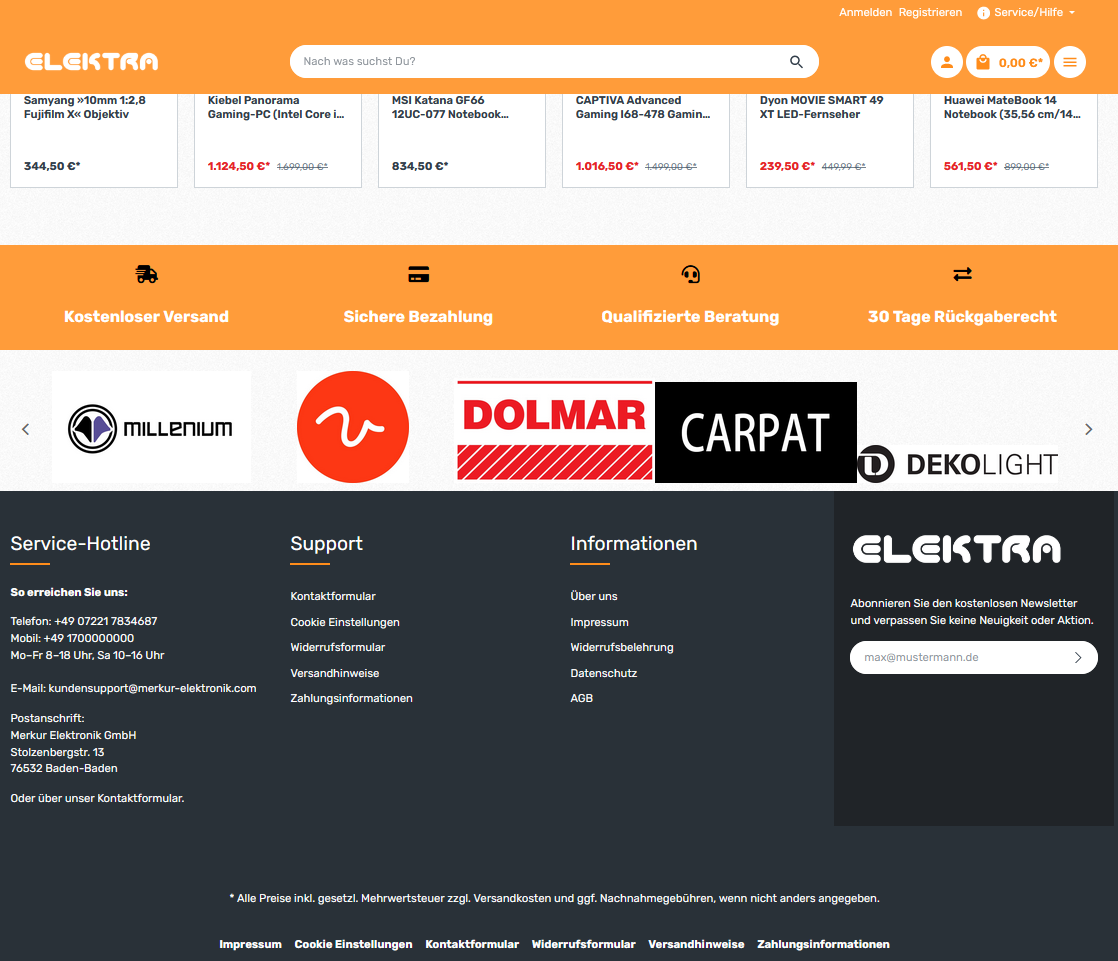
Task: Click 30 Tage Rückgaberecht text
Action: (962, 317)
